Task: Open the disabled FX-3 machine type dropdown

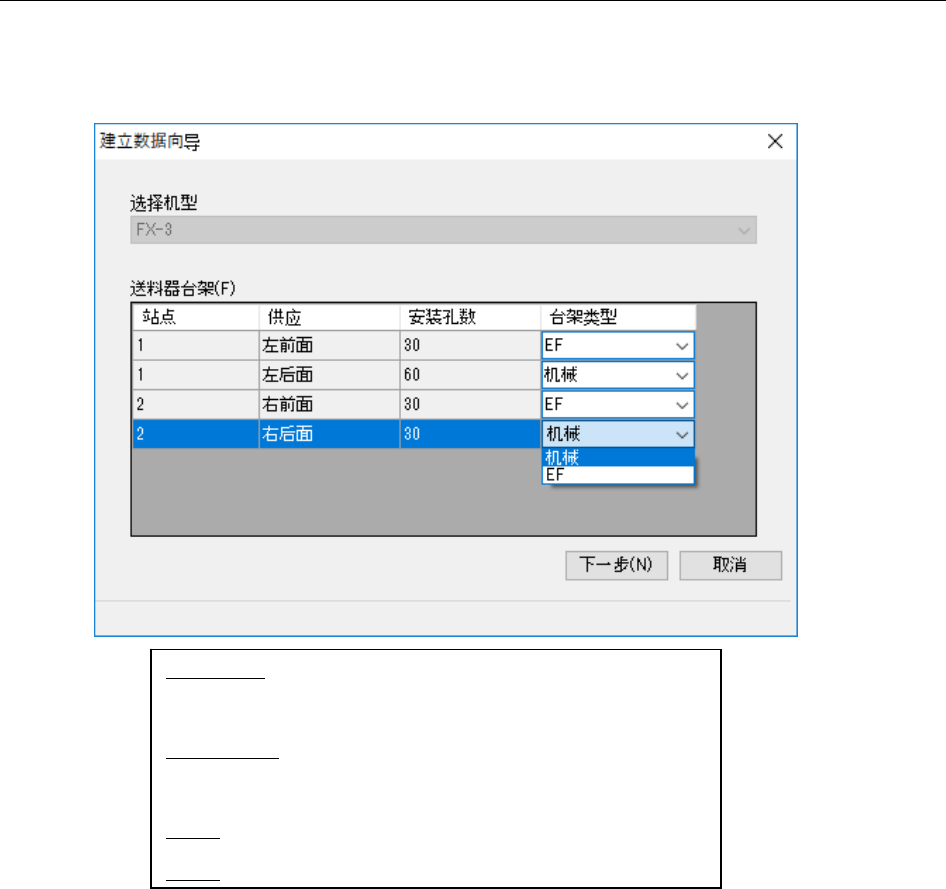Action: point(443,230)
